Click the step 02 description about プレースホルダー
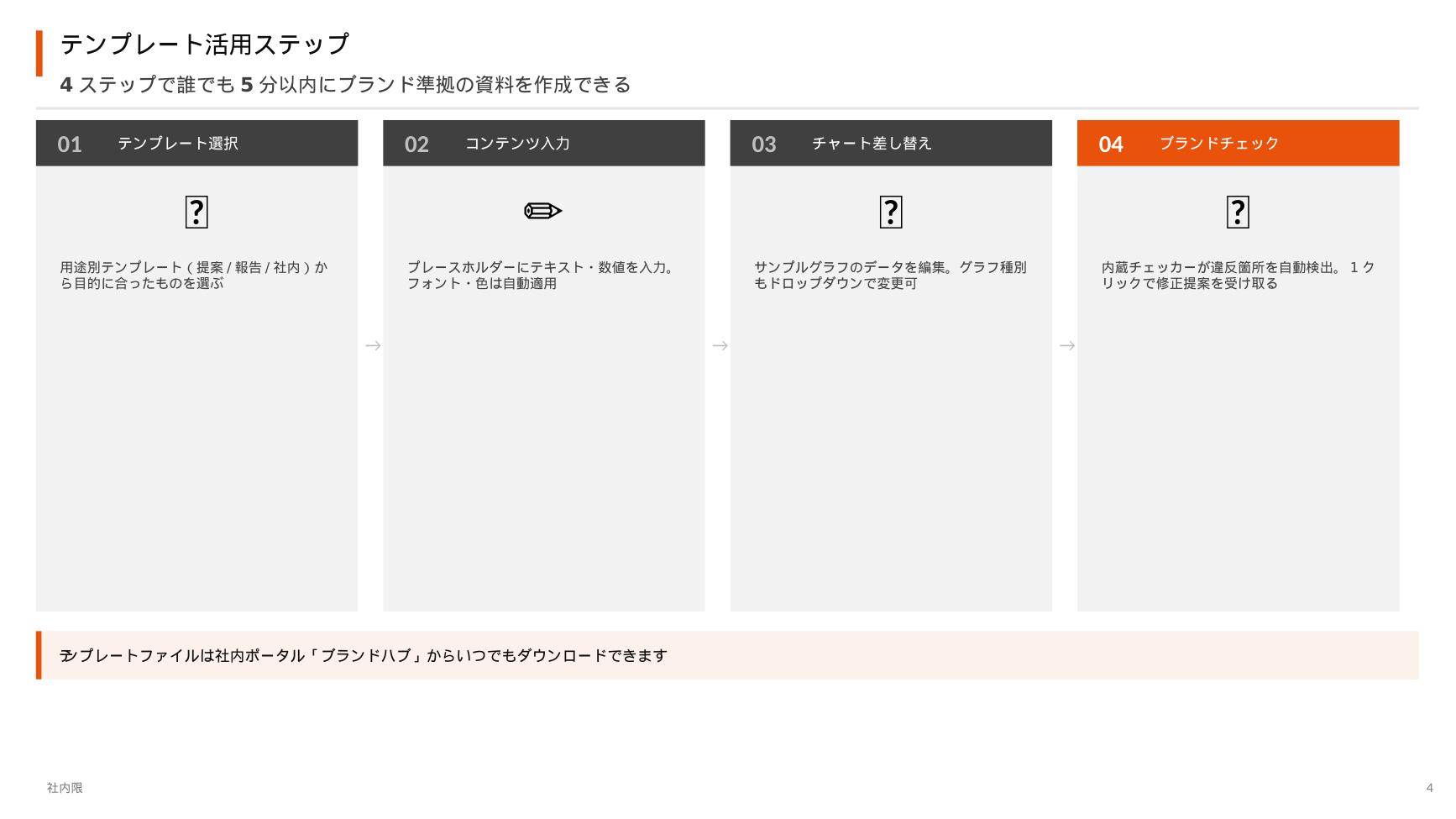This screenshot has width=1456, height=819. pos(540,276)
